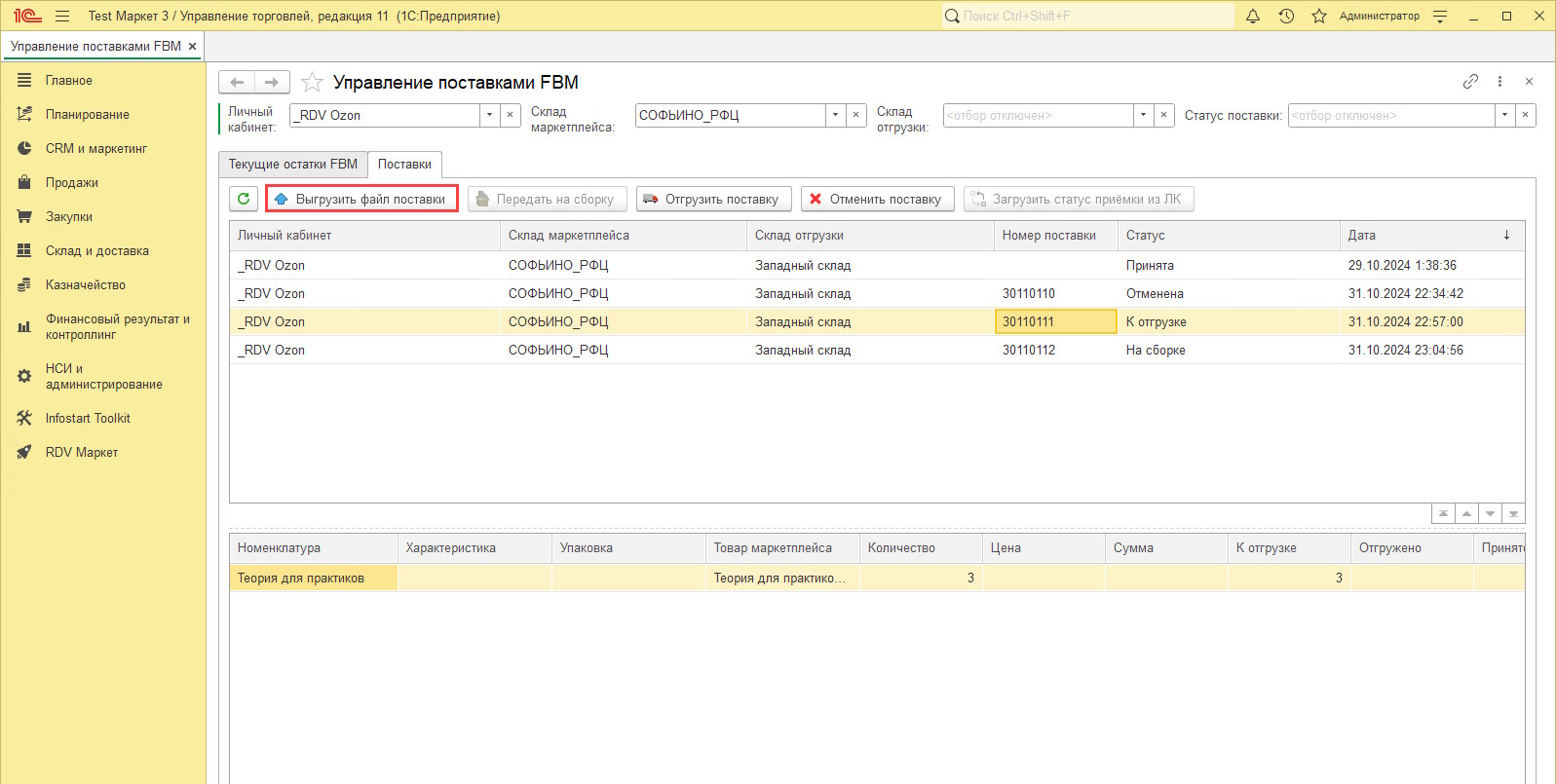Open favorites star in title bar

click(x=1319, y=16)
